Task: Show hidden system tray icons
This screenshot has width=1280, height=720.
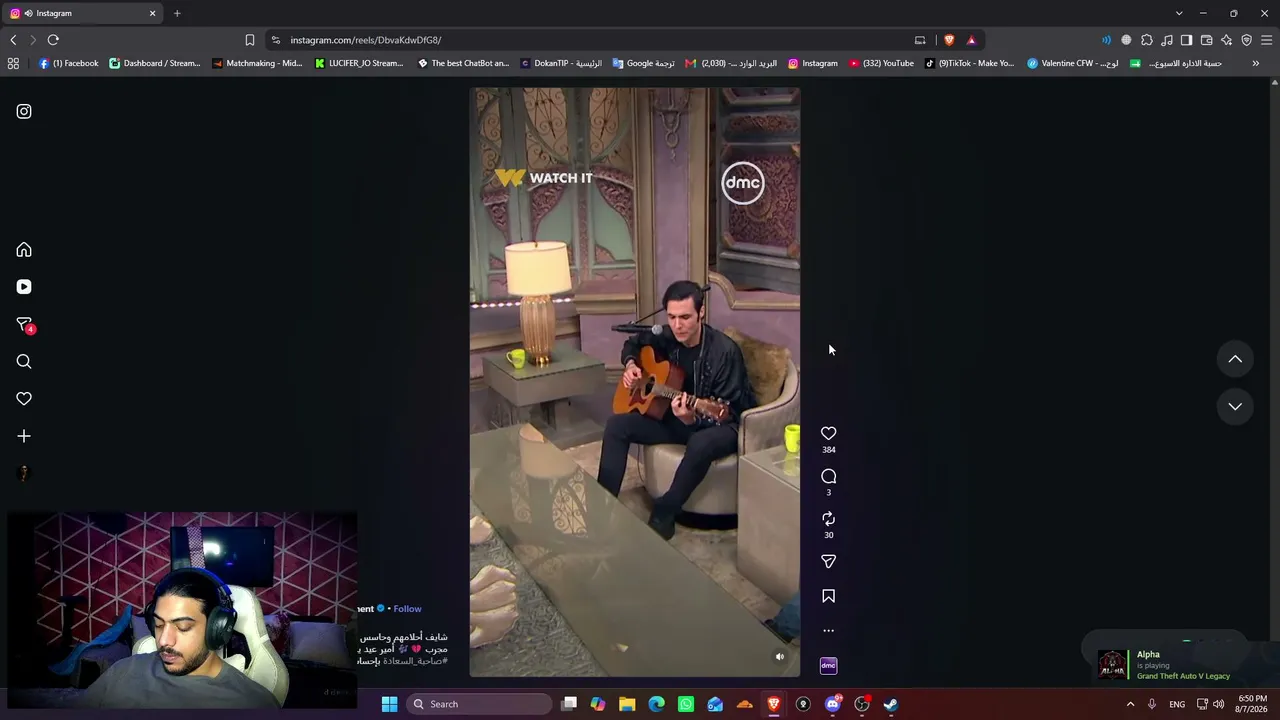Action: 1131,704
